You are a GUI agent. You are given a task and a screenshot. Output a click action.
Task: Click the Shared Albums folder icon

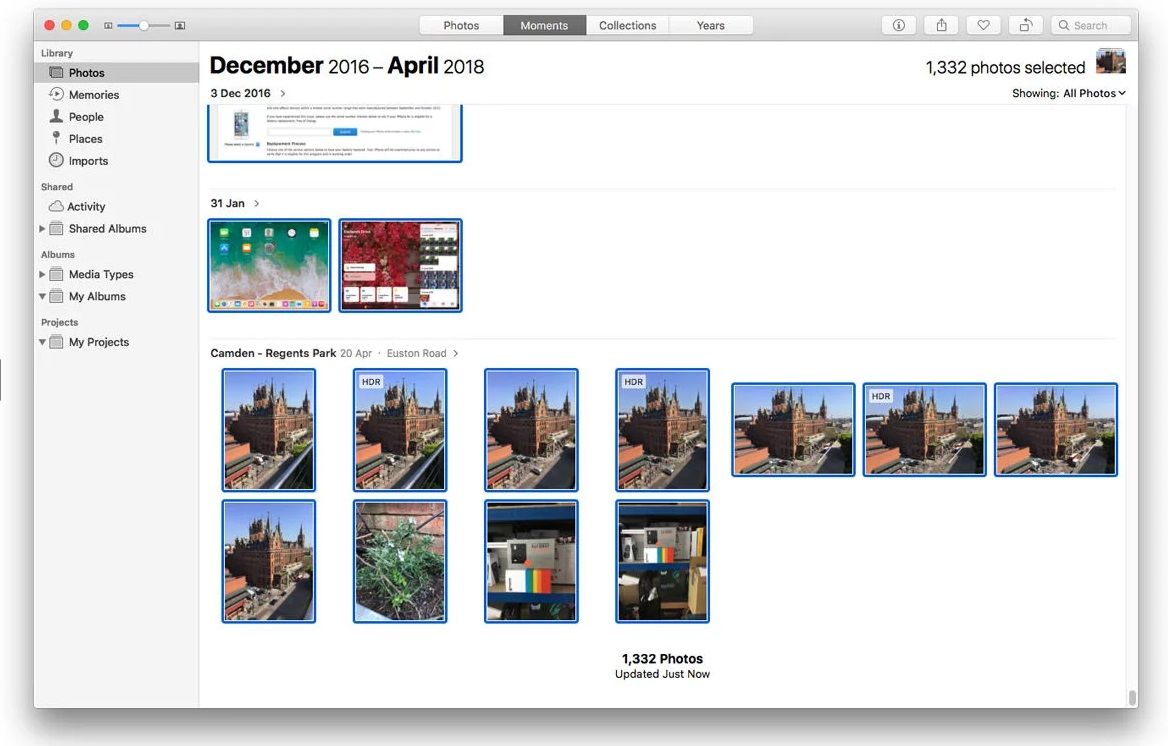click(x=56, y=228)
